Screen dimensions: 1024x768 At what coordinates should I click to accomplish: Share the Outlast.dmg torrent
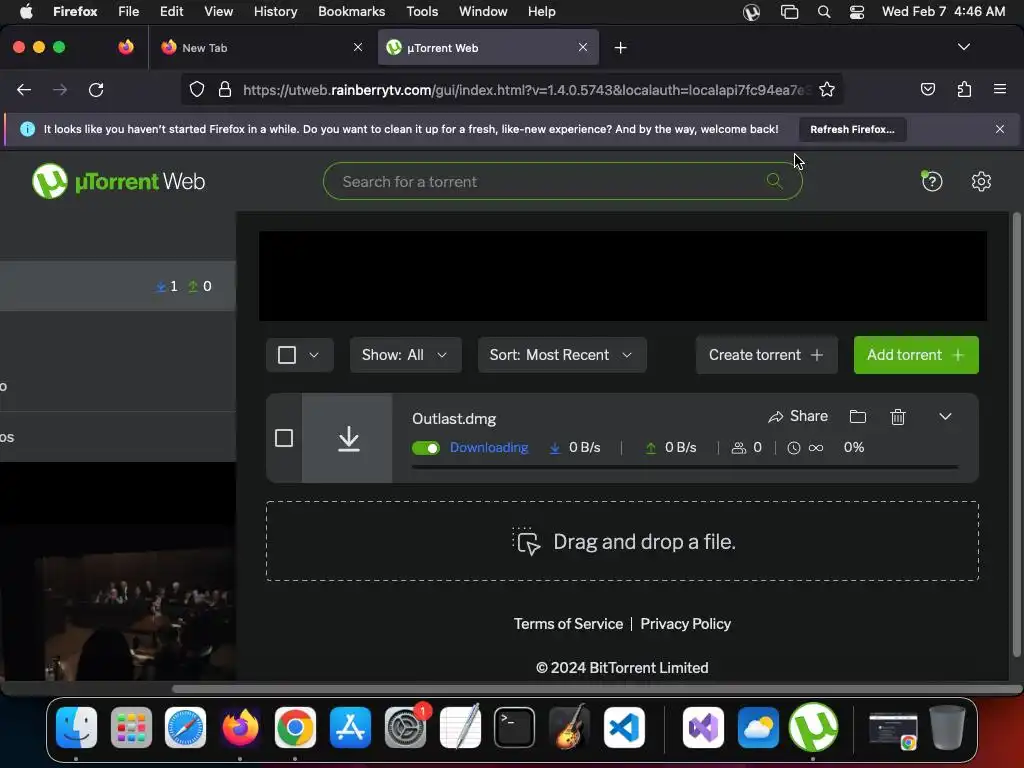(798, 417)
